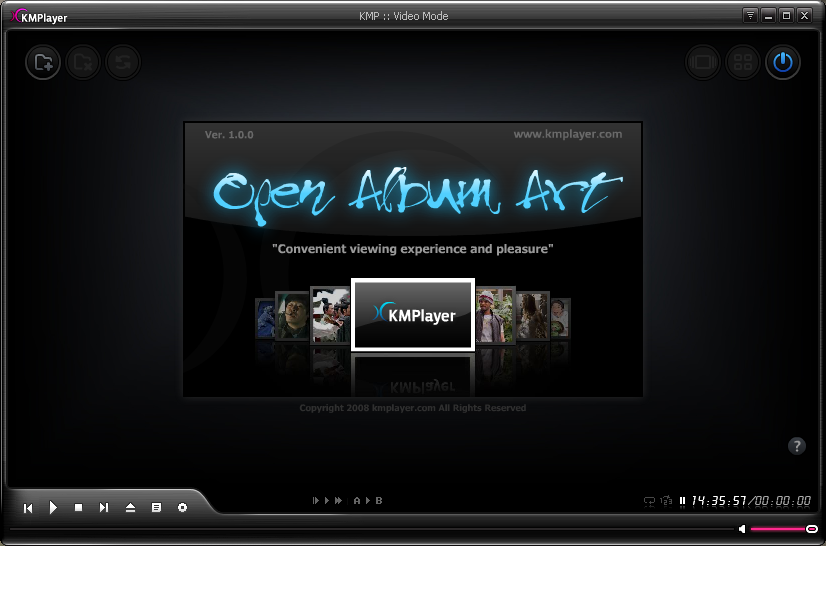Select the center KMPlayer cover thumbnail
Viewport: 826px width, 600px height.
tap(413, 314)
